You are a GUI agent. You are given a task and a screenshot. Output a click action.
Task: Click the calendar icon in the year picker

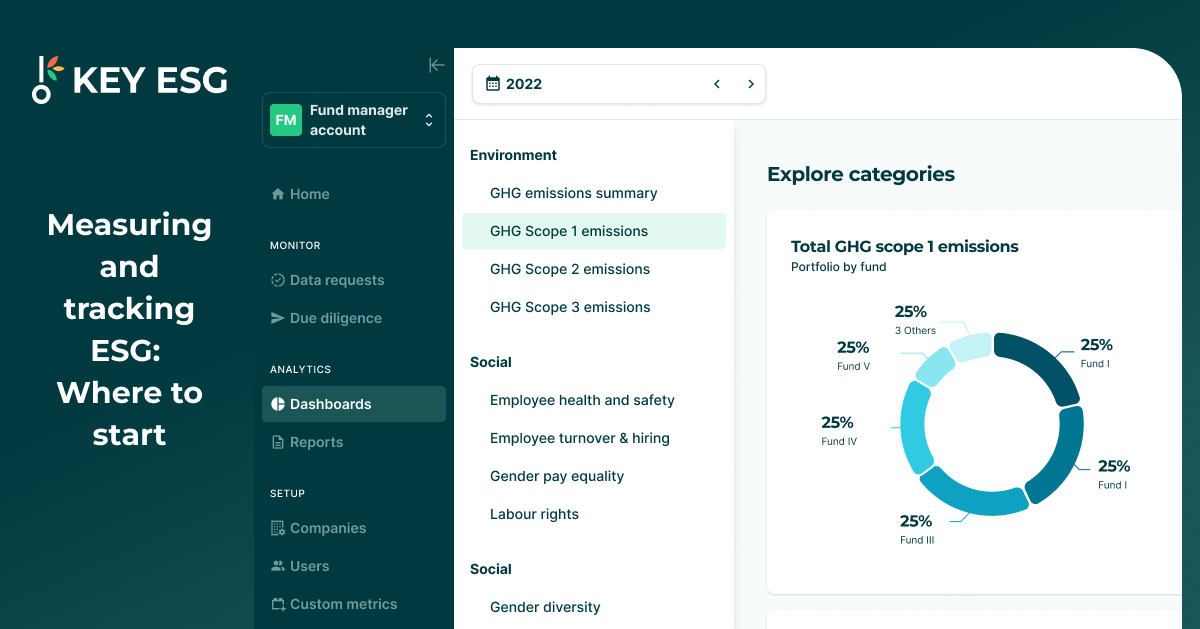pyautogui.click(x=491, y=84)
